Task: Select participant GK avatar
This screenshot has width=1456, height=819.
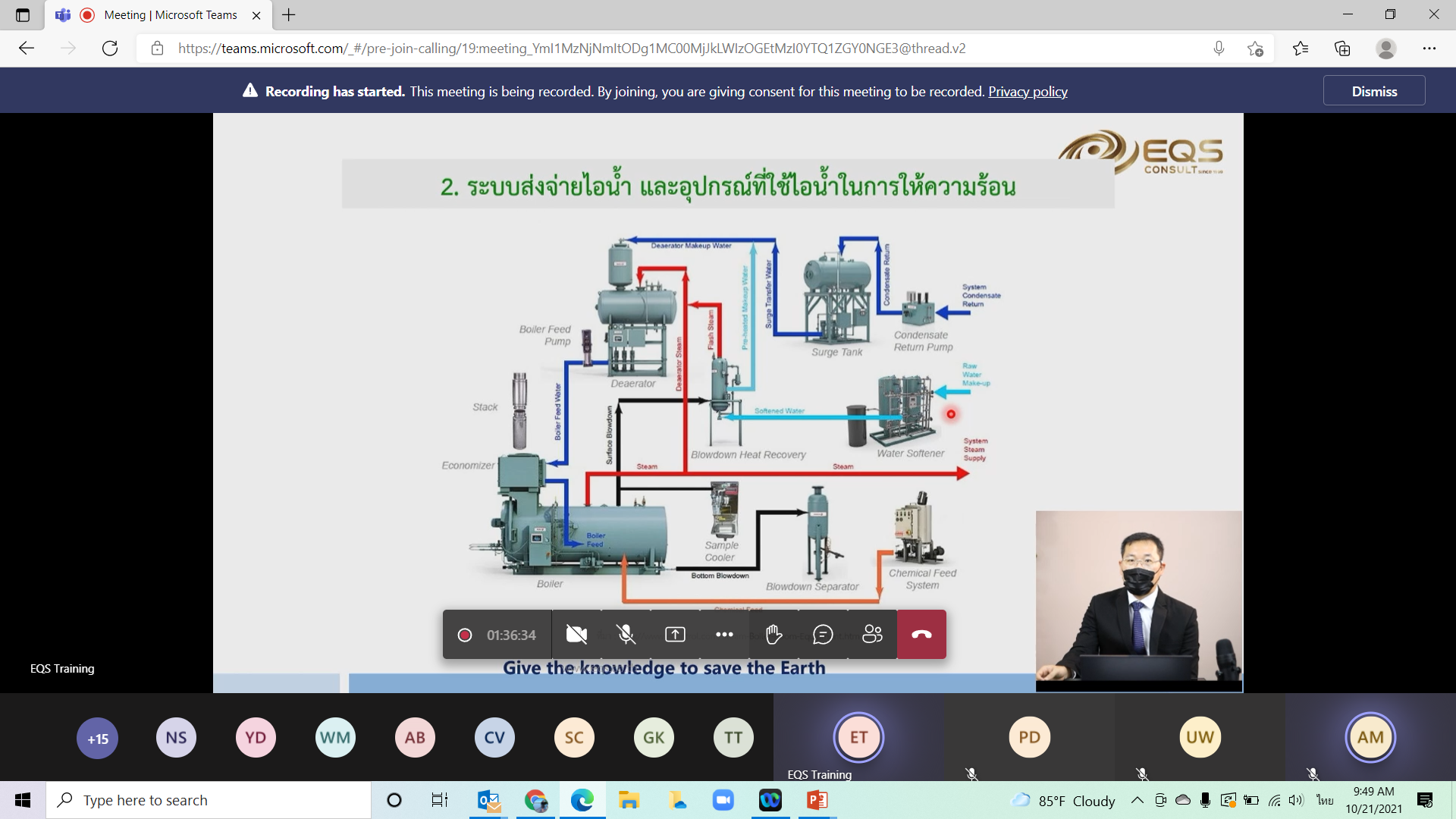Action: coord(654,738)
